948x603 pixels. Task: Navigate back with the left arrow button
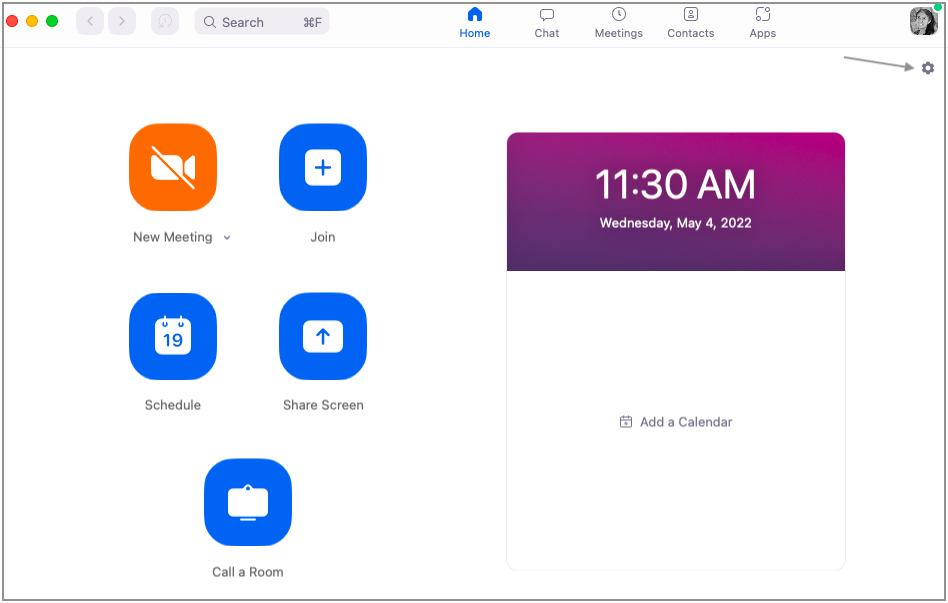[x=90, y=21]
